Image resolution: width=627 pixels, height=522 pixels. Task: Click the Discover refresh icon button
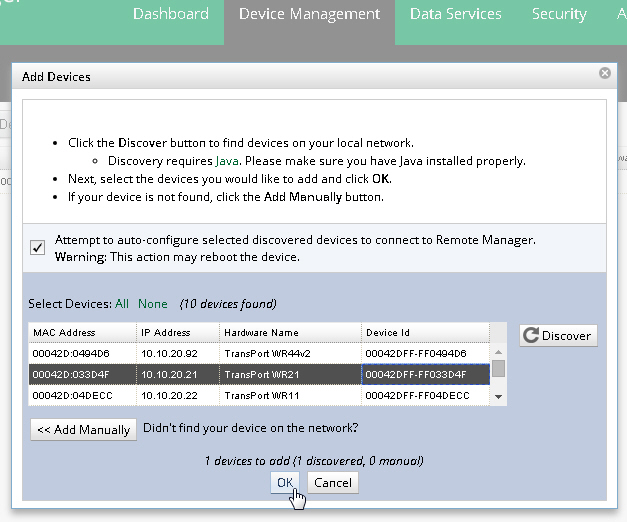(558, 336)
